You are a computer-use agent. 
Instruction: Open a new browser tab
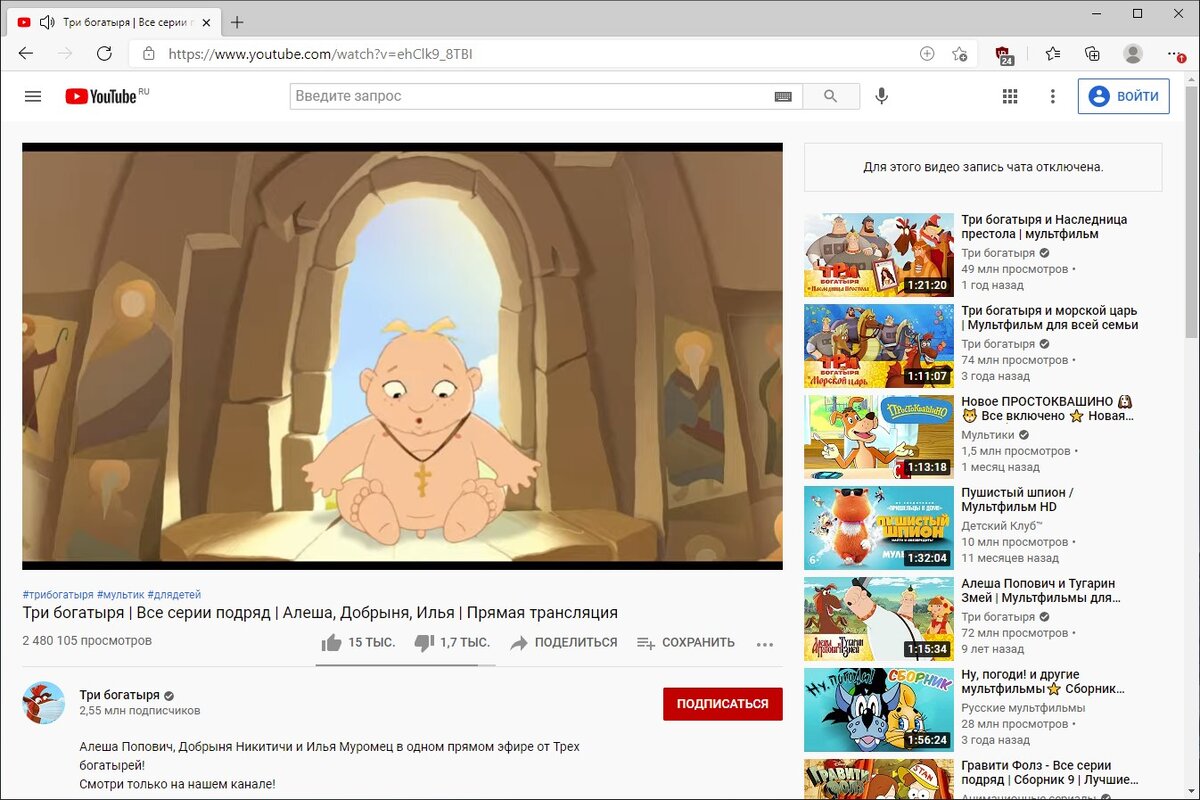pyautogui.click(x=237, y=22)
